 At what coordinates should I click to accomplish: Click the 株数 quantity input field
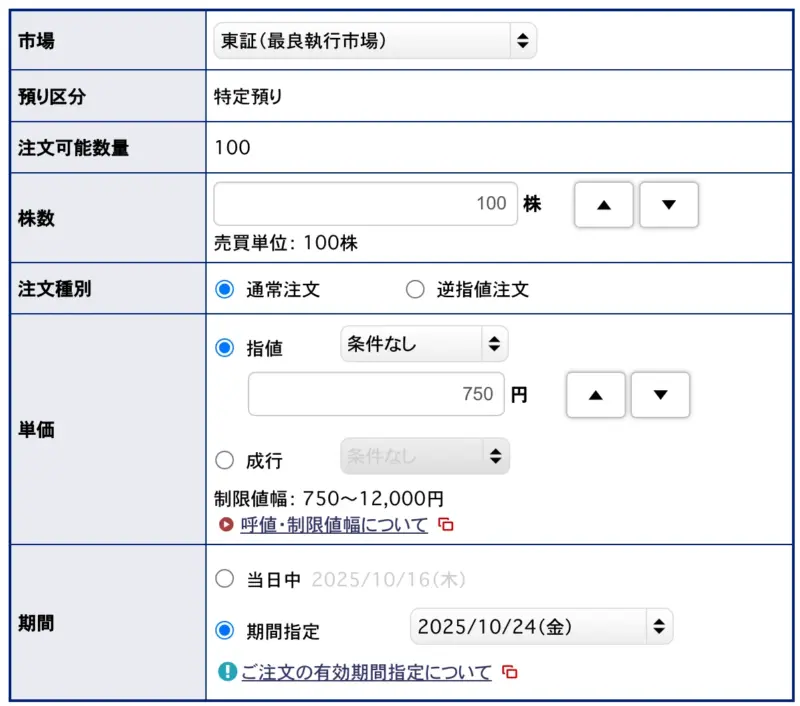point(365,204)
